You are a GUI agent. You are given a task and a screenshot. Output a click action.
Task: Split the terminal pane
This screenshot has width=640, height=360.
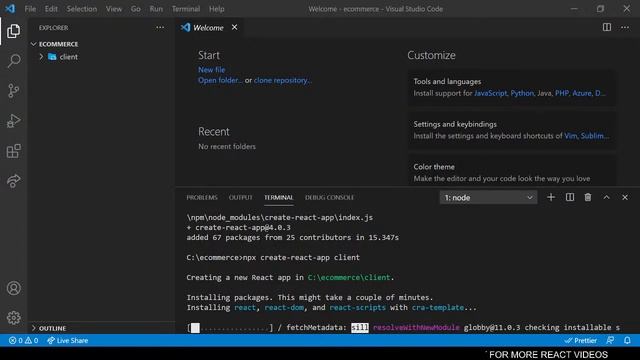[x=570, y=198]
